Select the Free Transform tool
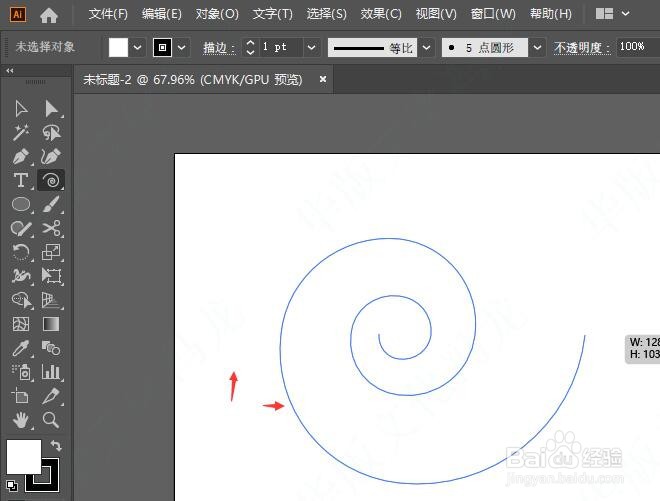The width and height of the screenshot is (660, 501). (x=51, y=276)
